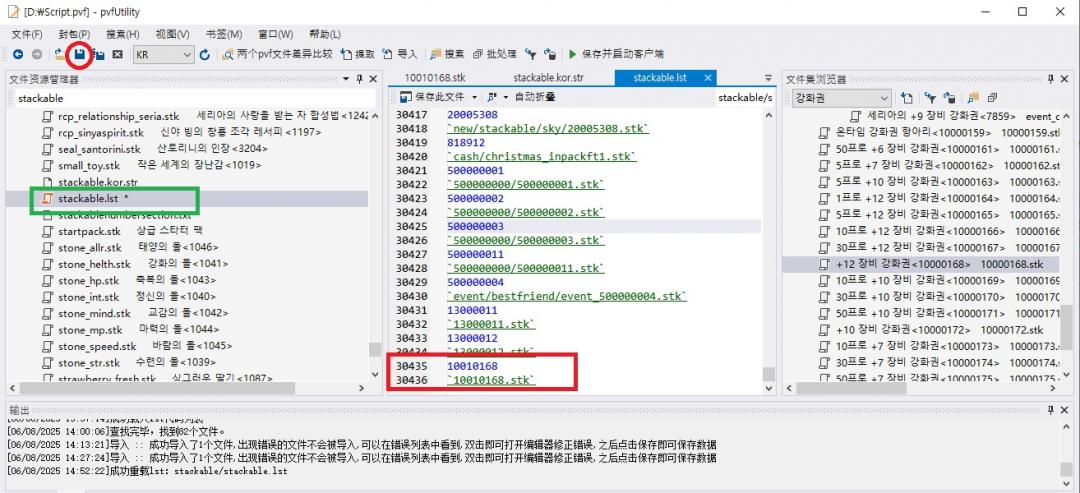Screen dimensions: 1080x493
Task: Open the 封包(P) menu
Action: point(74,34)
